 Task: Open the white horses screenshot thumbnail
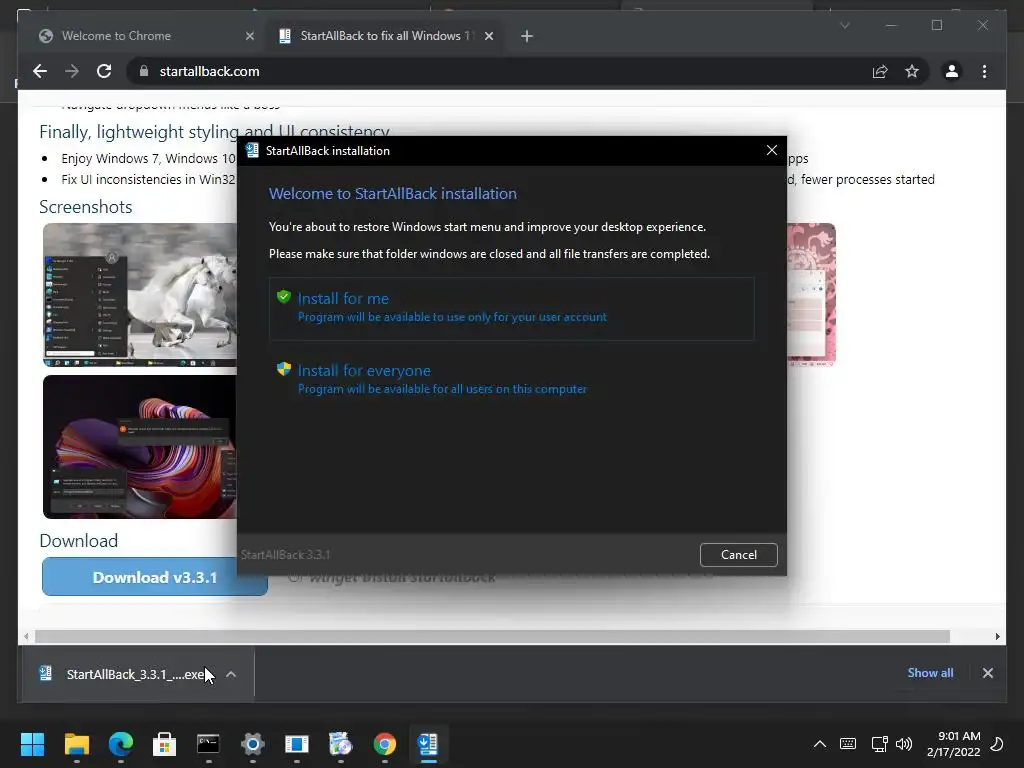(140, 295)
